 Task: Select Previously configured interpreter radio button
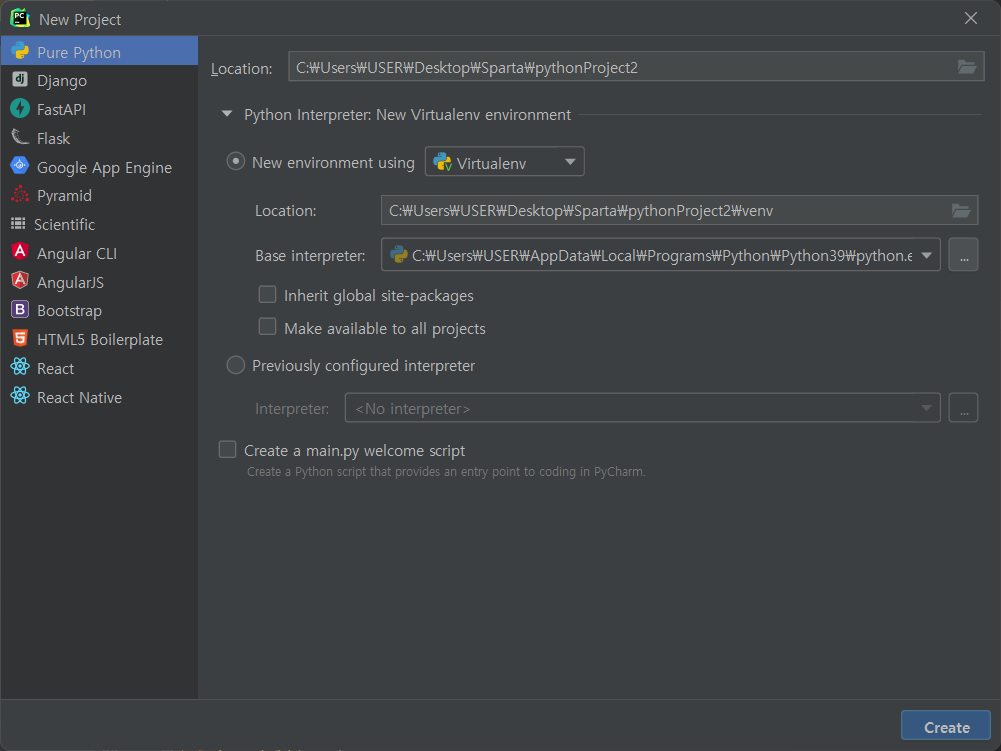(x=236, y=365)
